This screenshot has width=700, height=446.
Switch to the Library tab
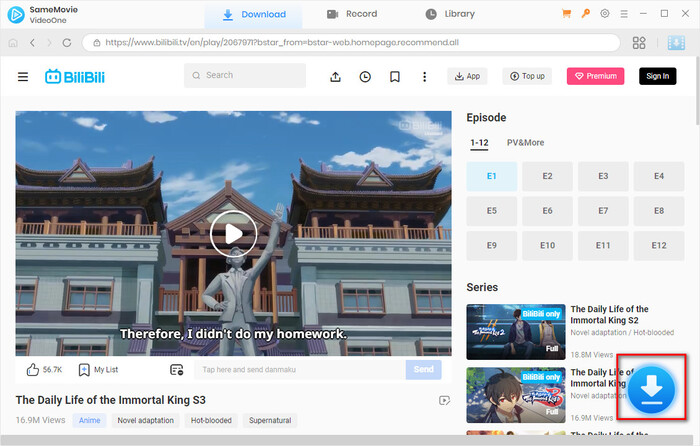tap(450, 14)
